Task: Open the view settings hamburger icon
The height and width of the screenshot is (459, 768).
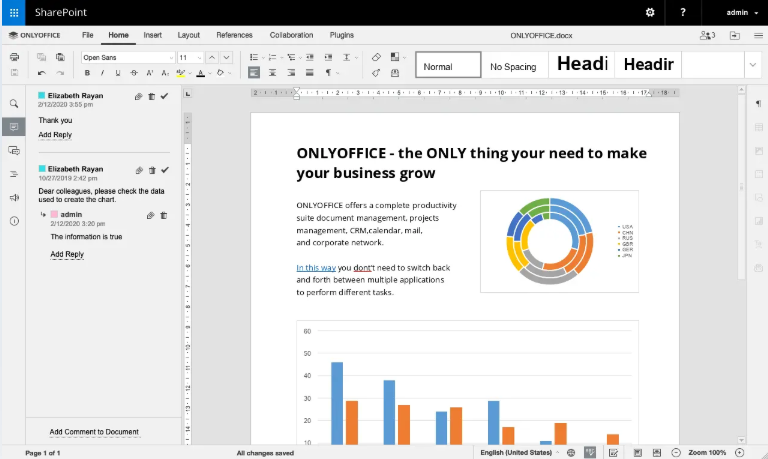Action: click(x=758, y=35)
